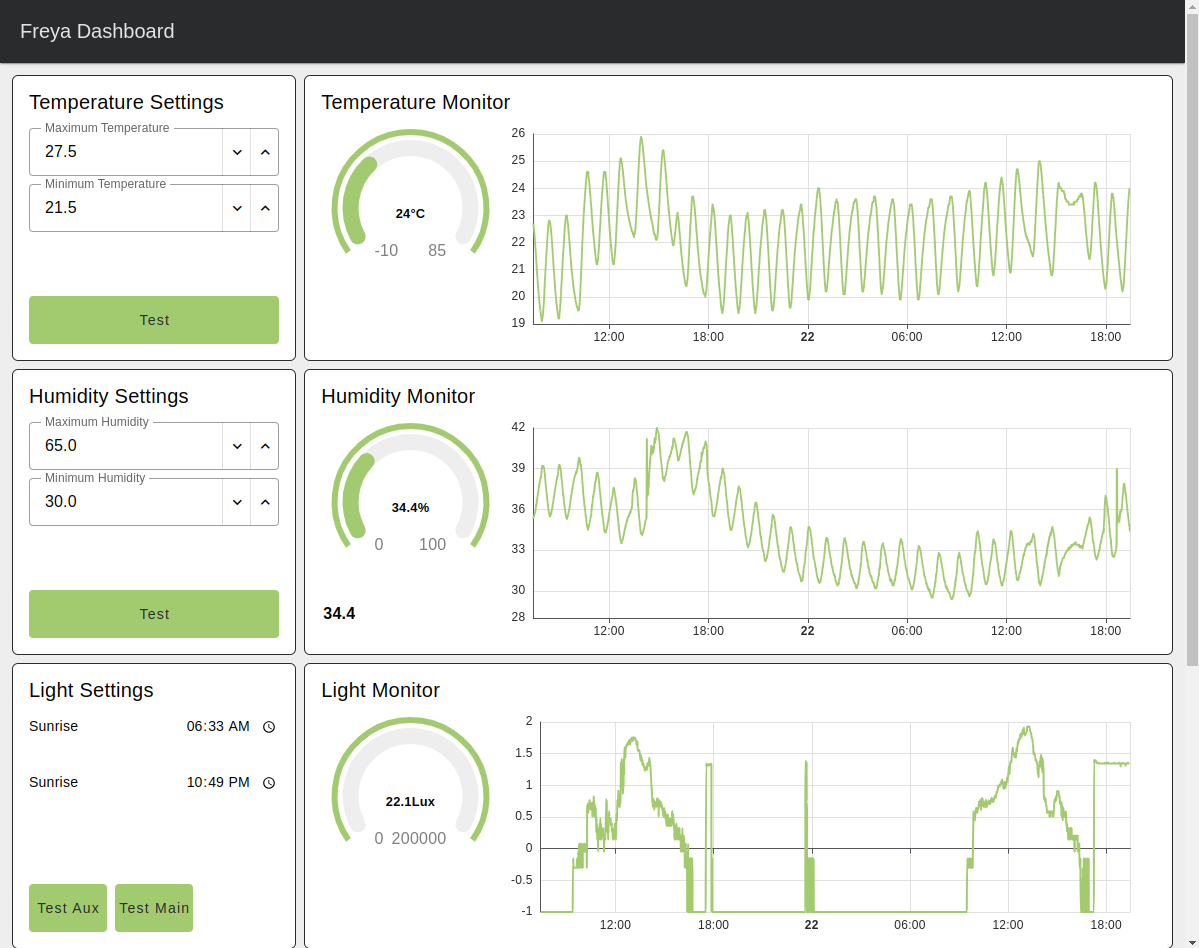
Task: Click the down chevron on Minimum Humidity
Action: coord(237,501)
